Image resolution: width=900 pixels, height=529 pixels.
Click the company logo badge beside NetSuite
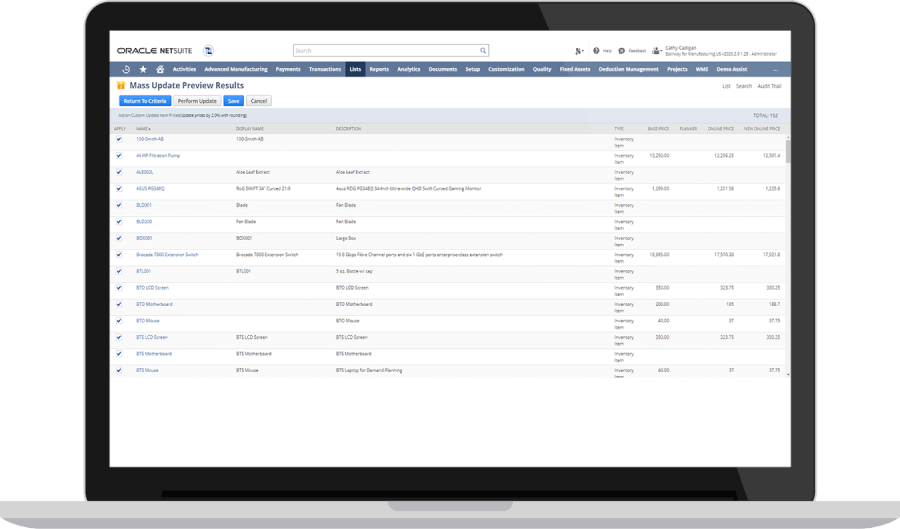[x=208, y=50]
